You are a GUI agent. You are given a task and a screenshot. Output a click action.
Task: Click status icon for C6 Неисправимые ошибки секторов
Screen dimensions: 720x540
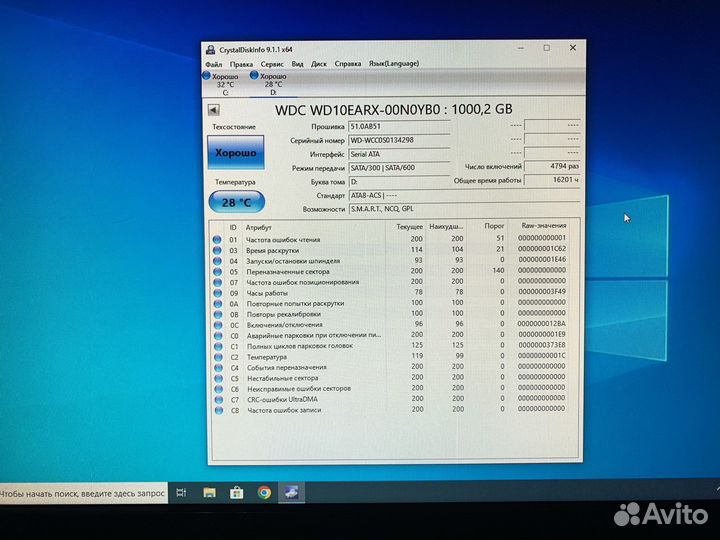coord(219,389)
